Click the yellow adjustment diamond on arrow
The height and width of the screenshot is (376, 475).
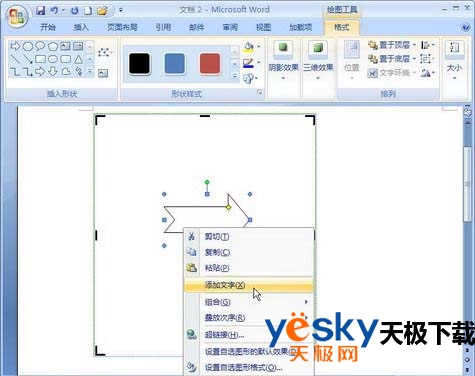(229, 207)
